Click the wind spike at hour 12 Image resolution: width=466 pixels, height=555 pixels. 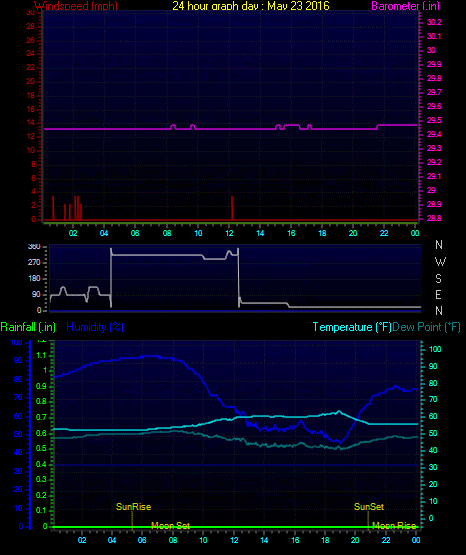(232, 208)
